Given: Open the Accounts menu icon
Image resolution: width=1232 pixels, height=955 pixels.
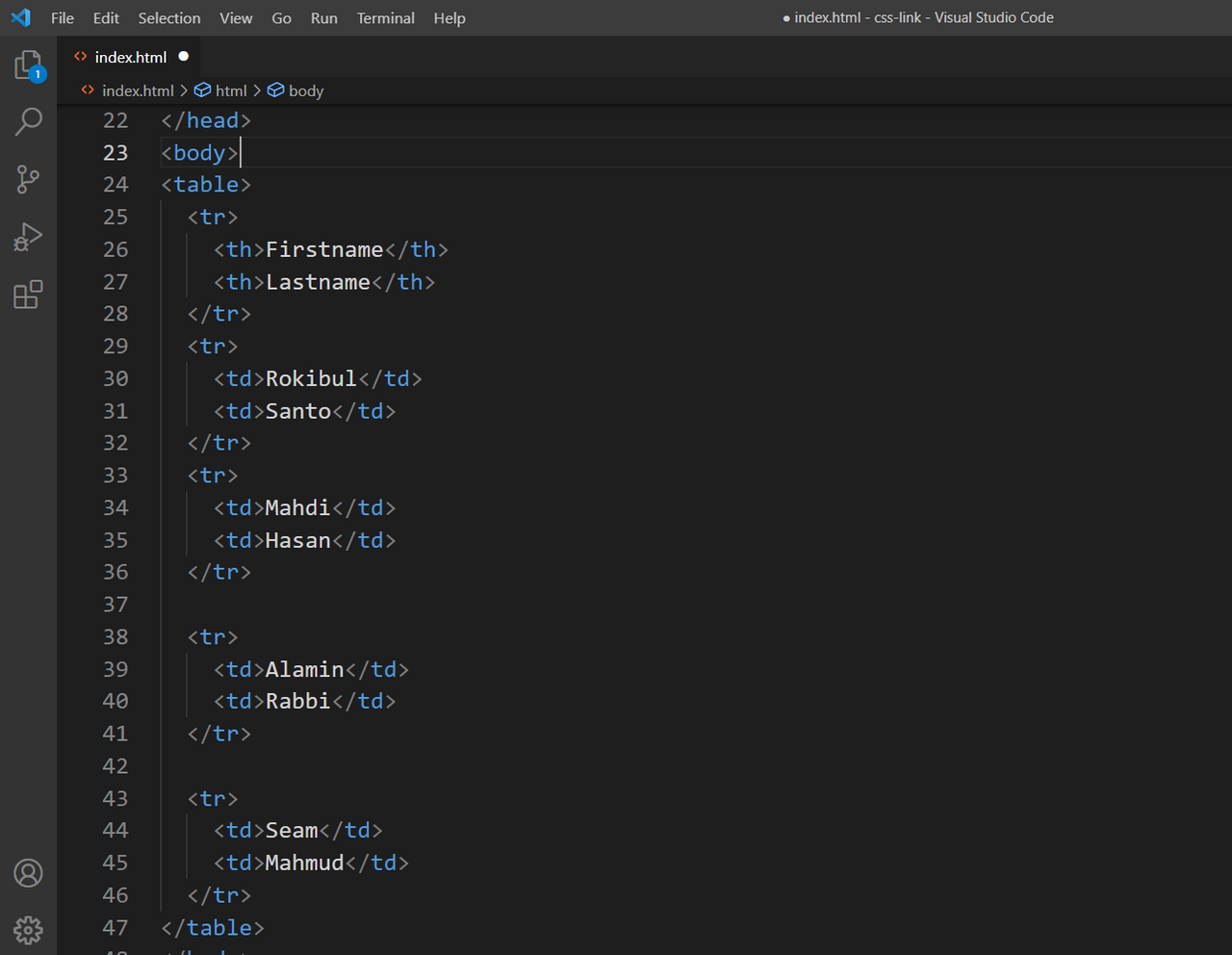Looking at the screenshot, I should (x=28, y=873).
